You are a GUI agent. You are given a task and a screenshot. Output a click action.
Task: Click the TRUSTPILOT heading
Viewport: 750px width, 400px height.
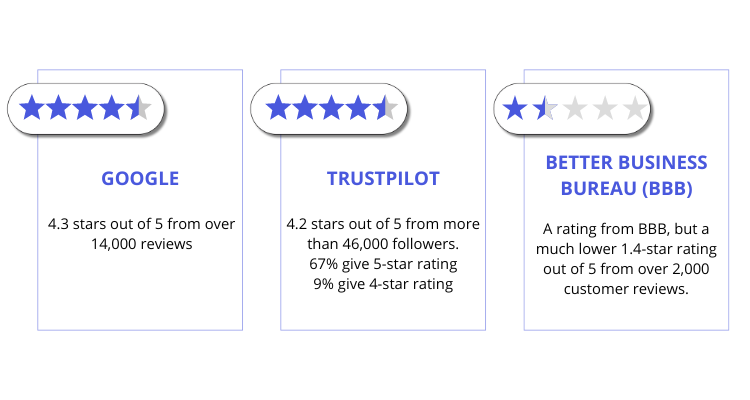point(383,178)
